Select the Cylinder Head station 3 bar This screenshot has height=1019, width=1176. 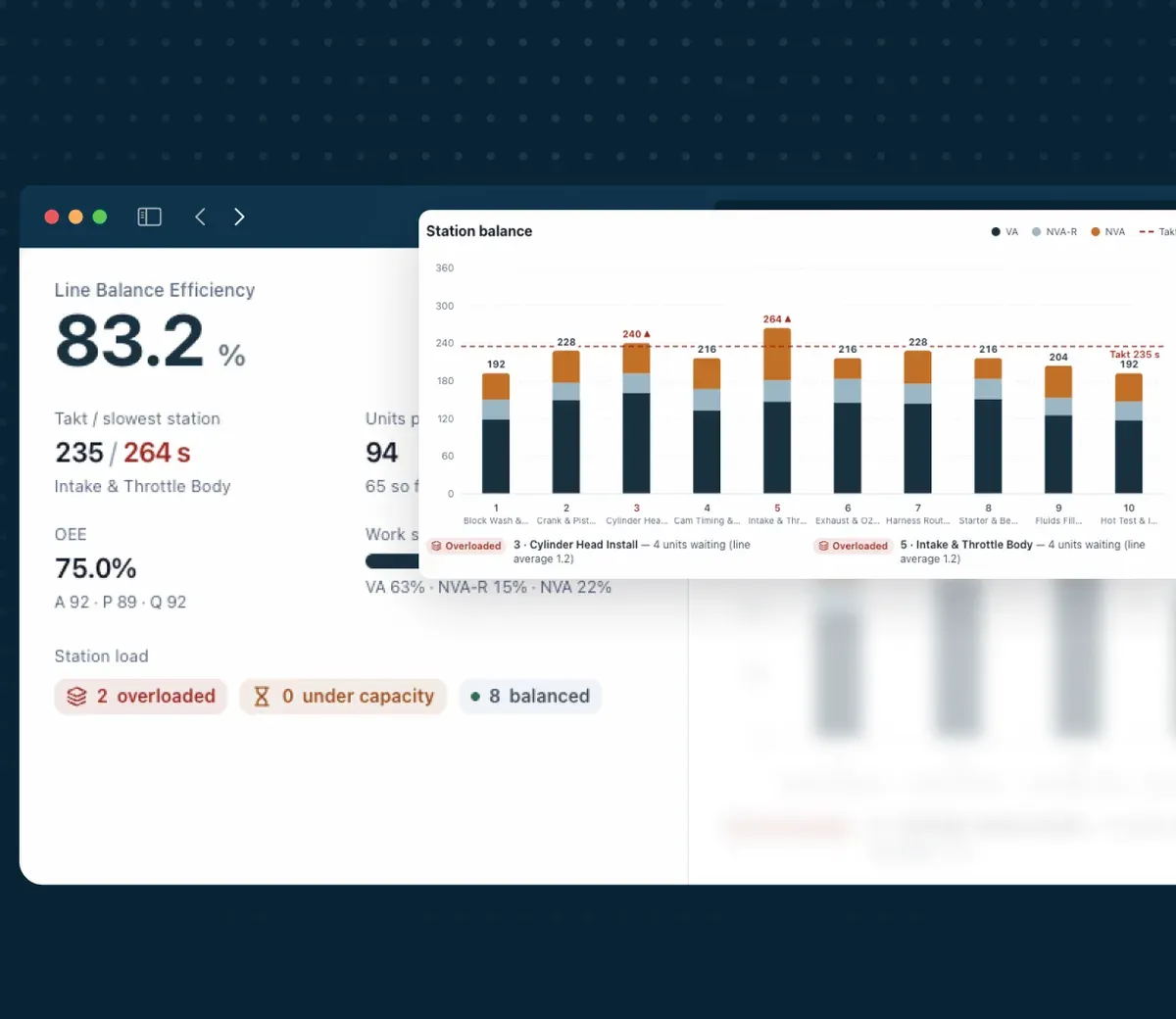pos(636,418)
